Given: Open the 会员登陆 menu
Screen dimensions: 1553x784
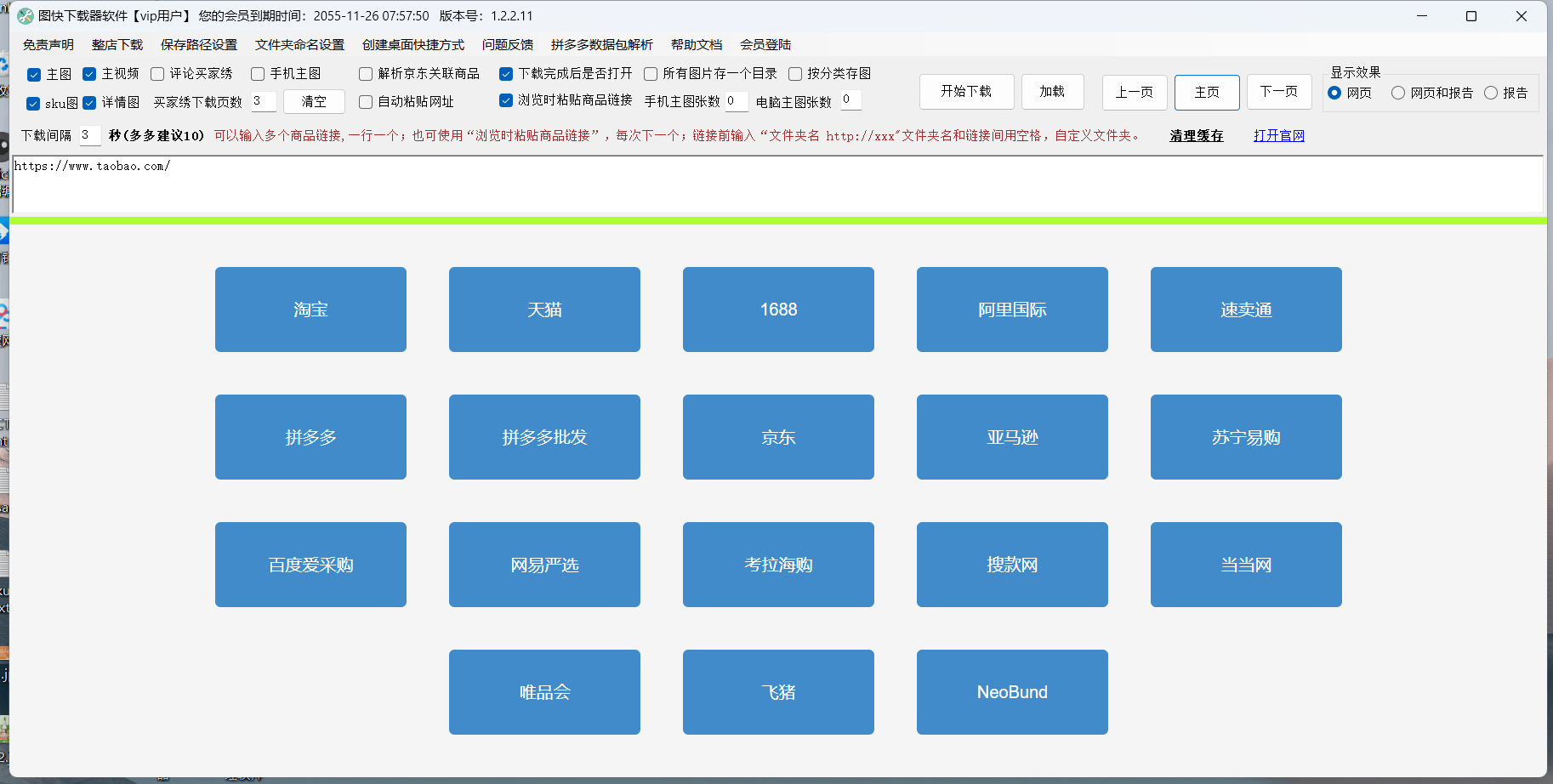Looking at the screenshot, I should coord(765,45).
